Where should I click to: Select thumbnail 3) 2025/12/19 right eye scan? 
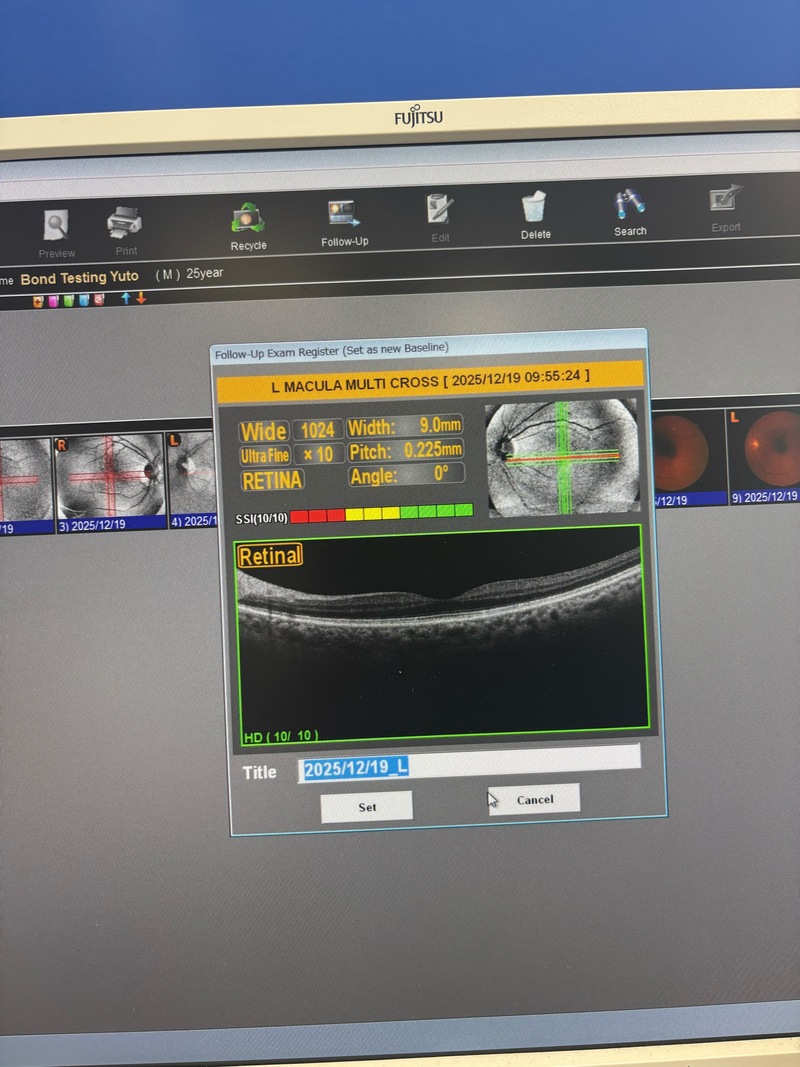[110, 477]
